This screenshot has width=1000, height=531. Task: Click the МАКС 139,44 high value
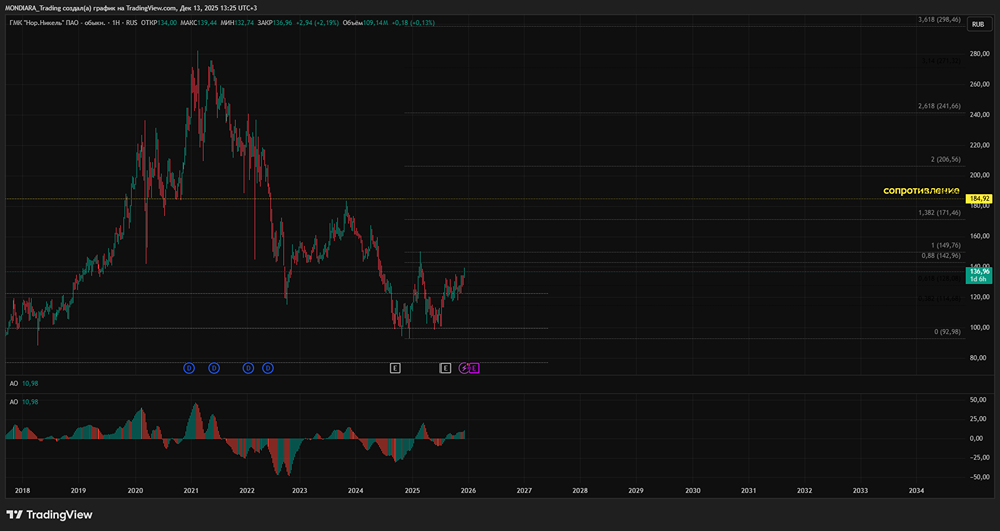pyautogui.click(x=199, y=23)
